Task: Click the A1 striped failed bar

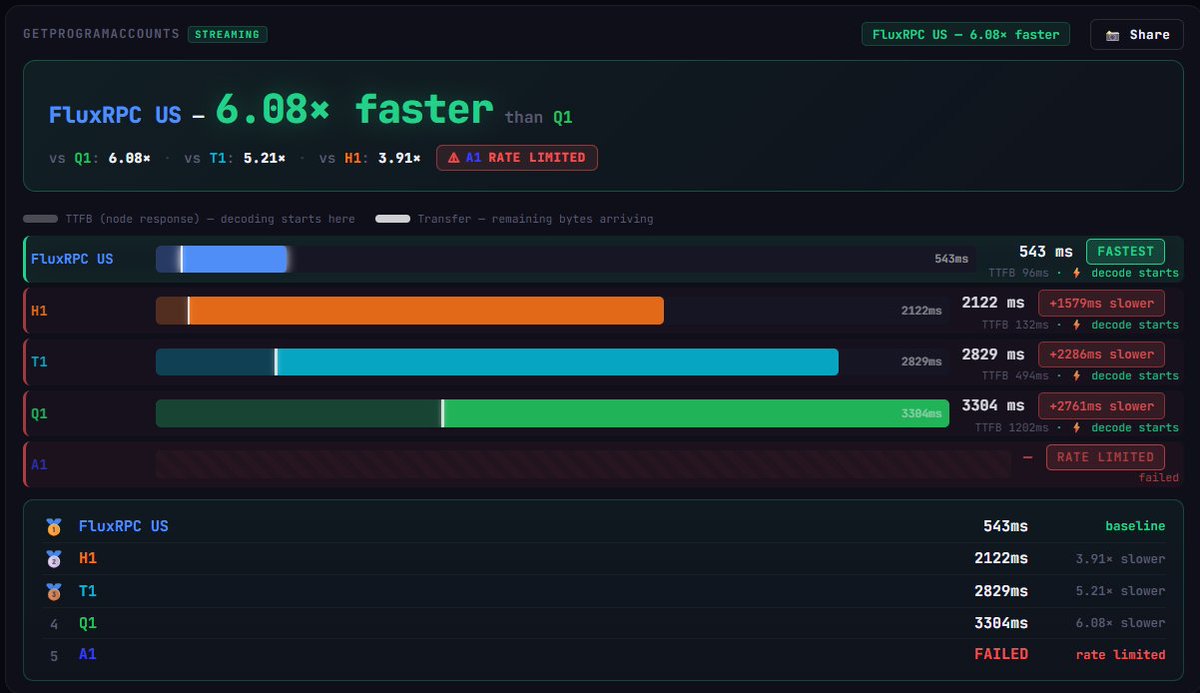Action: (x=583, y=464)
